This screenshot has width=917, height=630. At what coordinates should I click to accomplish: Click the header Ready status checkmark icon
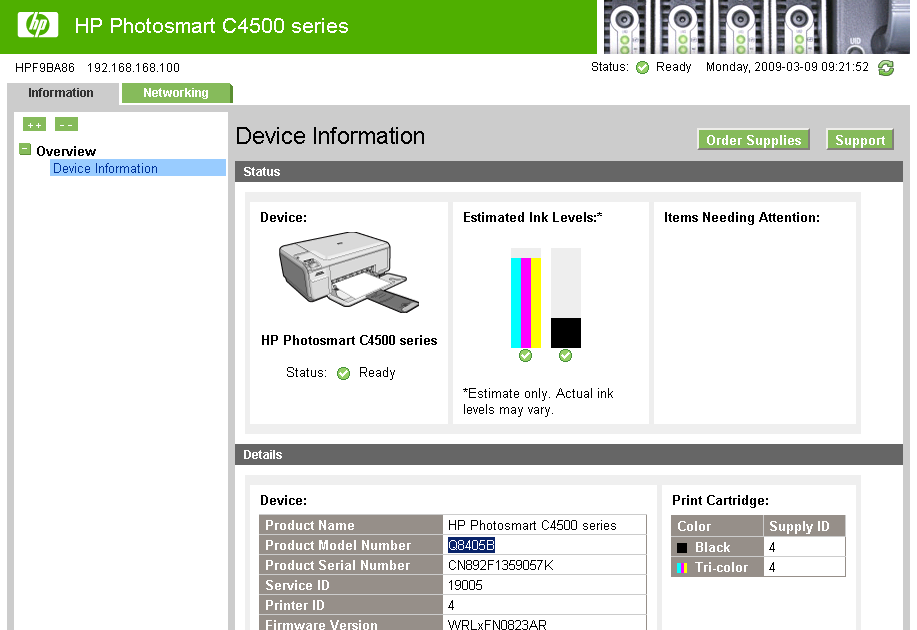(642, 67)
